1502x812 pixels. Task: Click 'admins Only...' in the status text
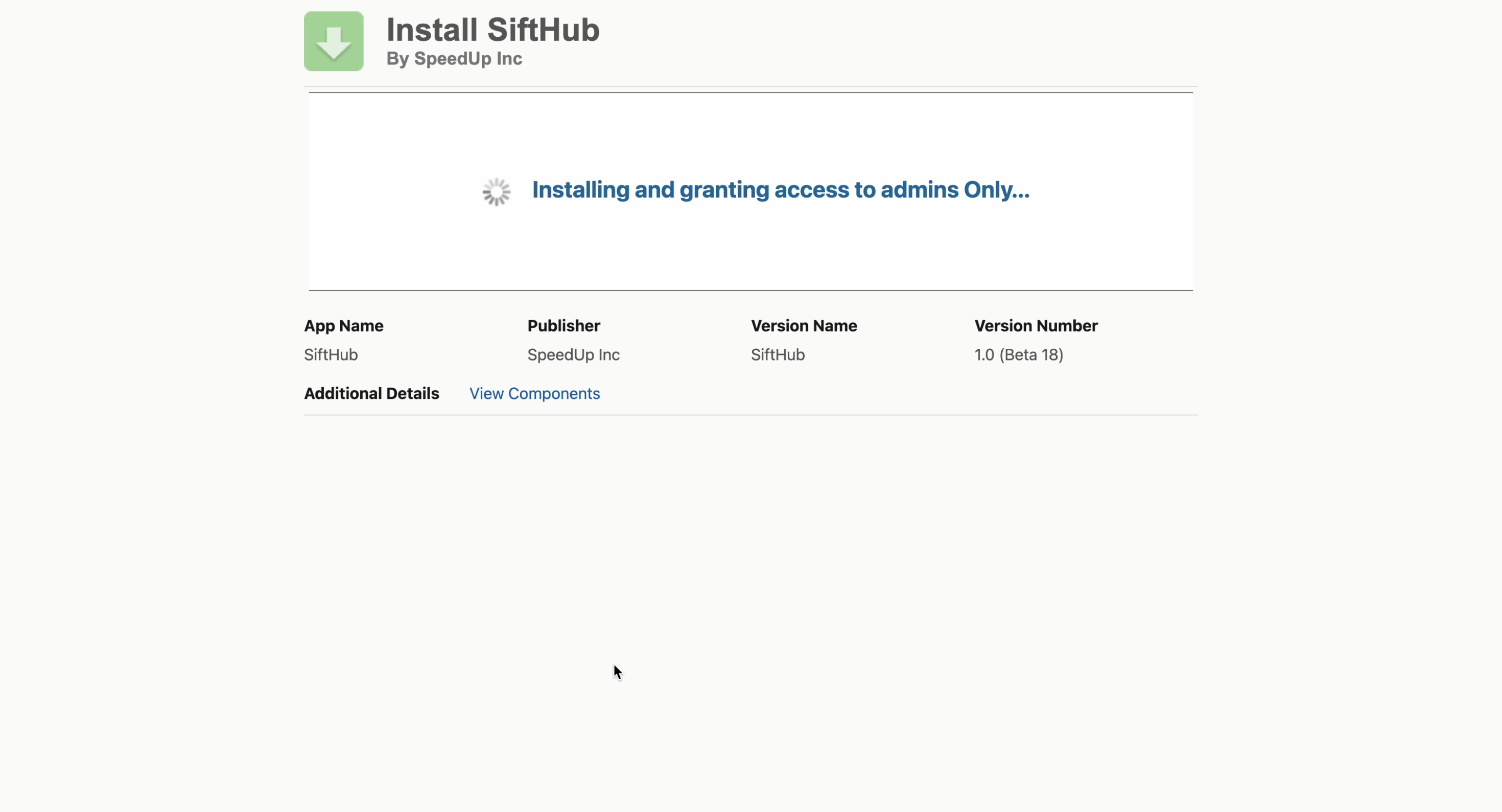tap(954, 190)
